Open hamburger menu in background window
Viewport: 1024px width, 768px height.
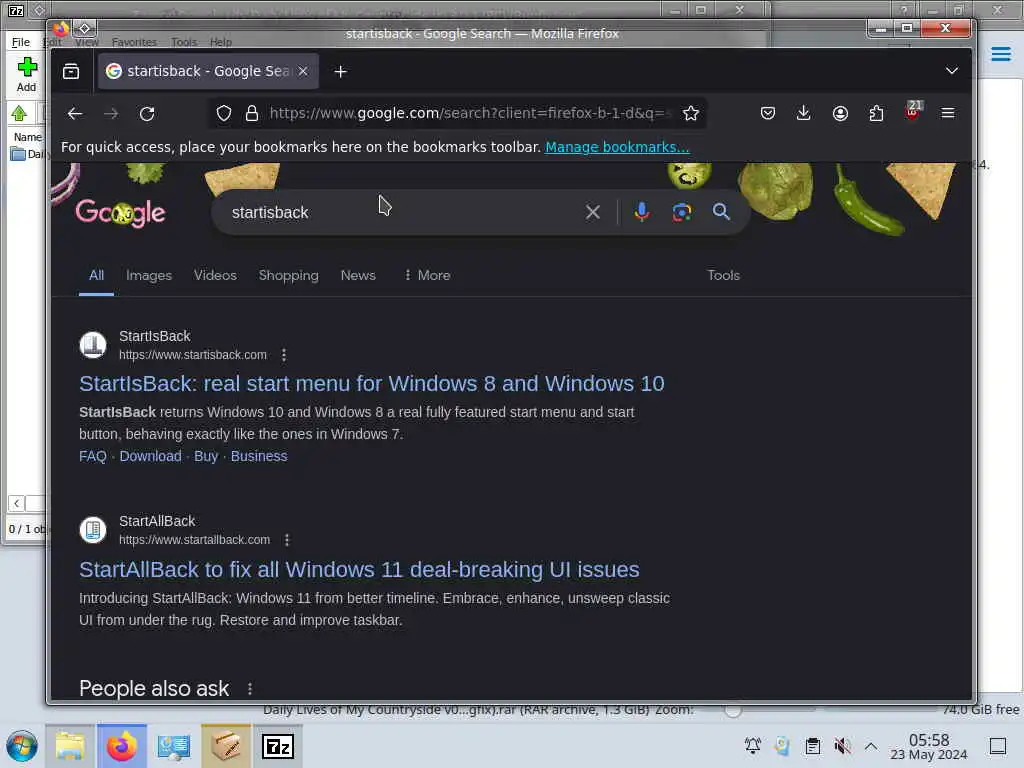tap(1000, 54)
